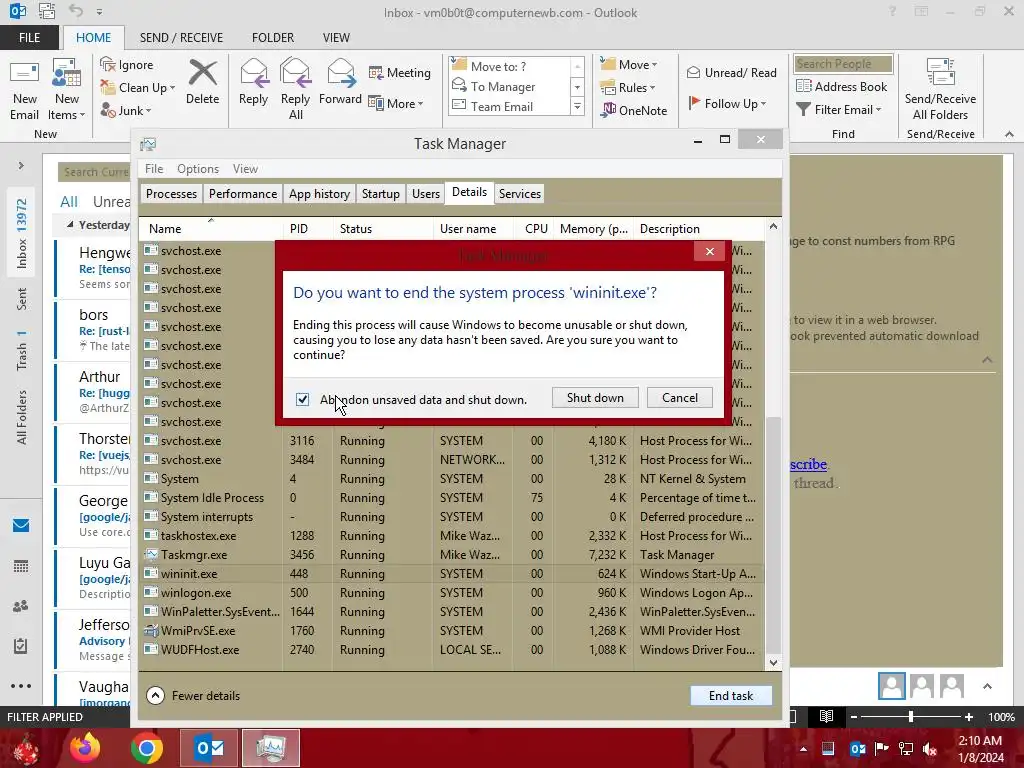
Task: Filter messages by All
Action: (x=69, y=202)
